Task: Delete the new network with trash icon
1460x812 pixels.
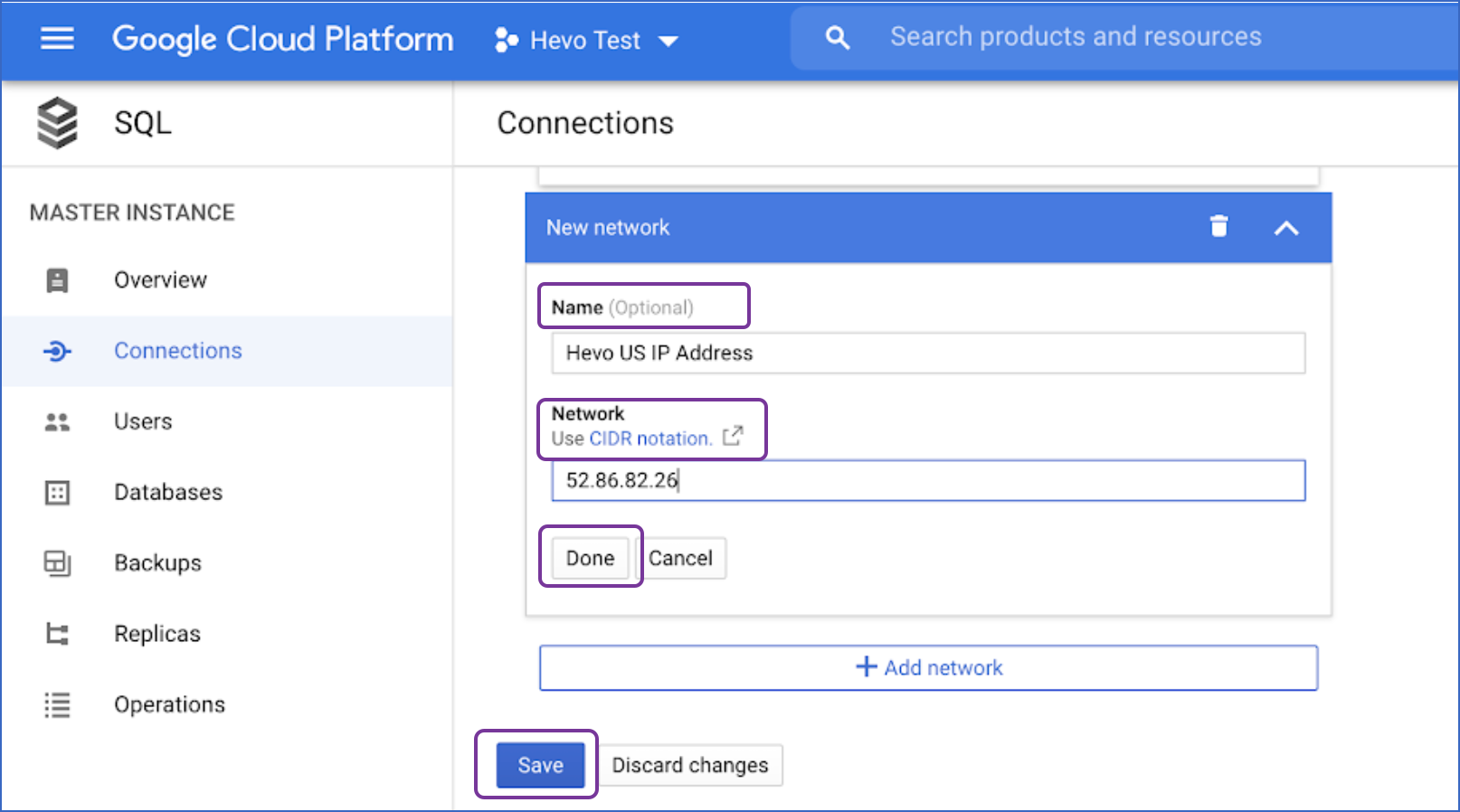Action: click(1219, 226)
